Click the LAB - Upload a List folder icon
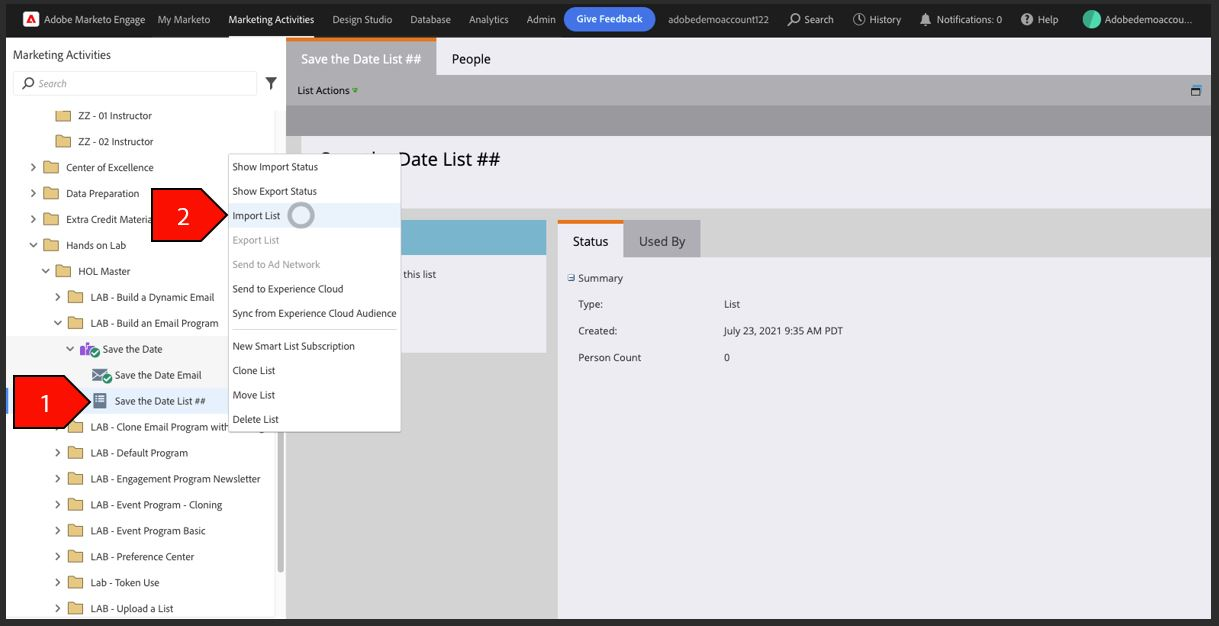 click(x=75, y=609)
